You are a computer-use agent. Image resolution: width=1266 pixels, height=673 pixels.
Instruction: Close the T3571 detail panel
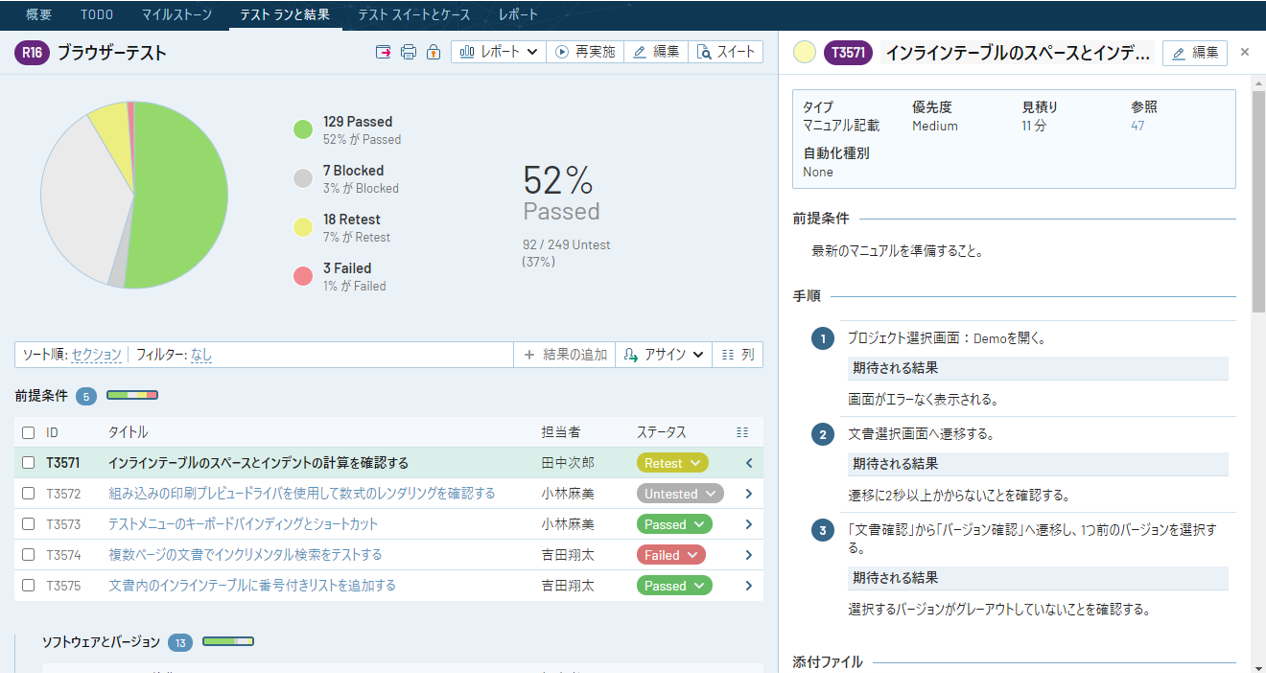tap(1245, 52)
